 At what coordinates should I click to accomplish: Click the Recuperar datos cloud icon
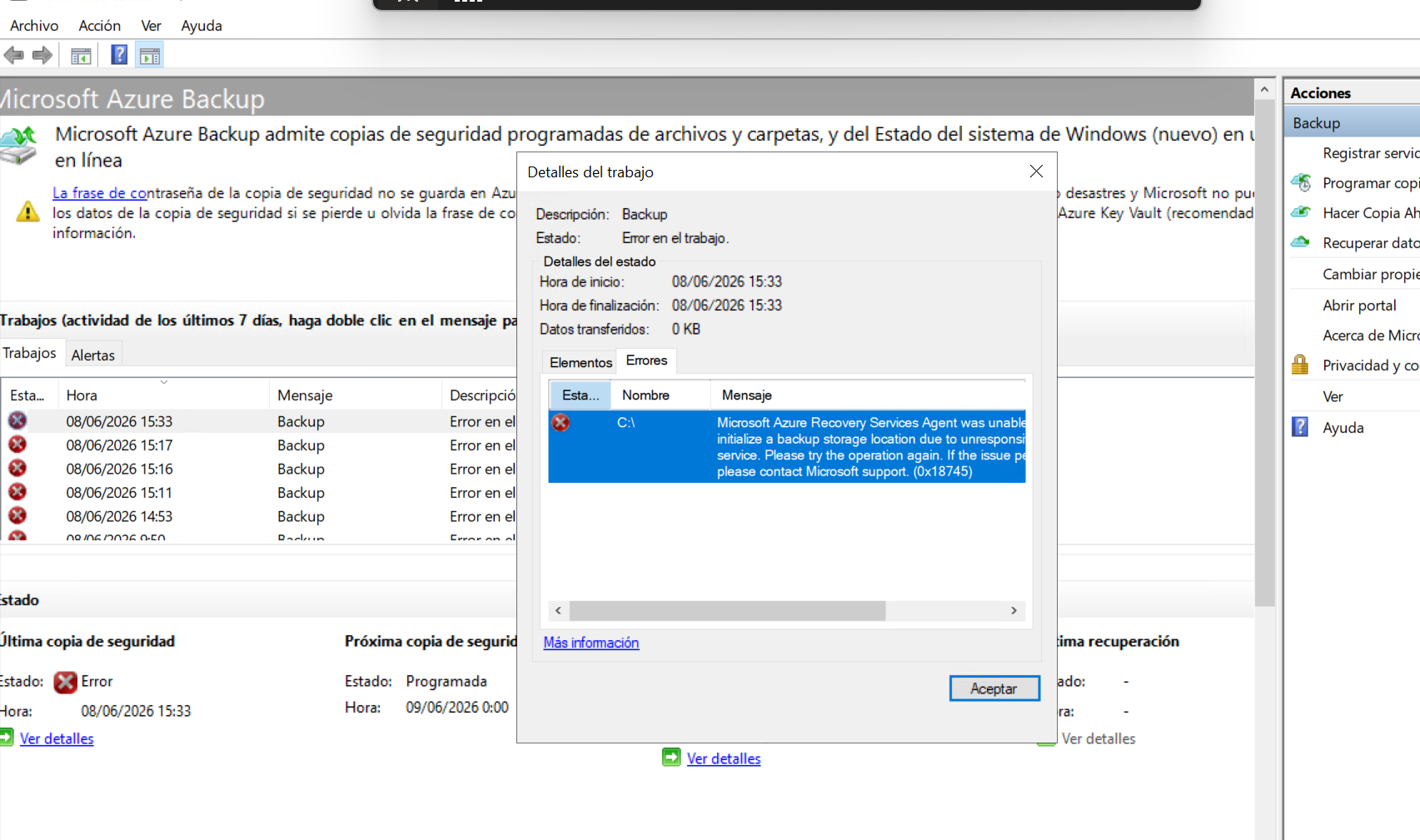click(x=1301, y=242)
